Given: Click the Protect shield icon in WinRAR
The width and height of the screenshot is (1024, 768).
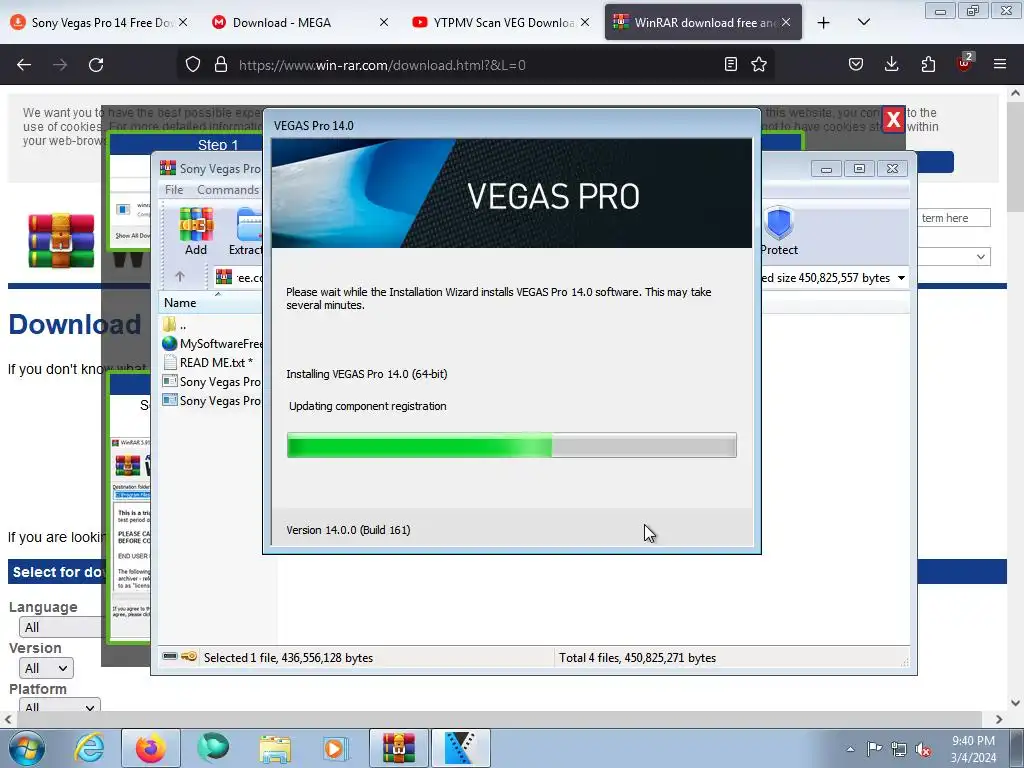Looking at the screenshot, I should click(779, 231).
